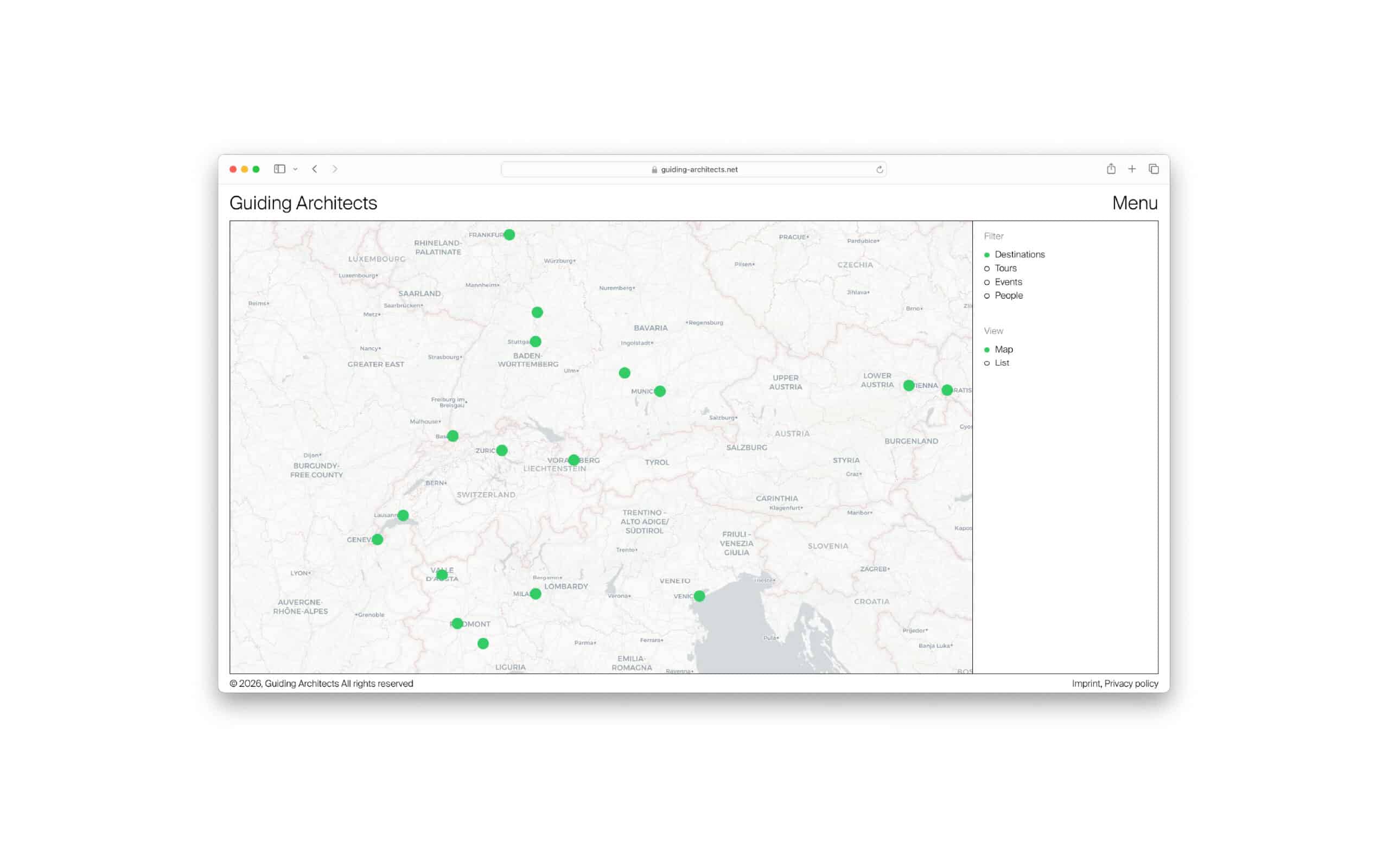Go forward with the forward arrow
This screenshot has width=1389, height=868.
335,169
